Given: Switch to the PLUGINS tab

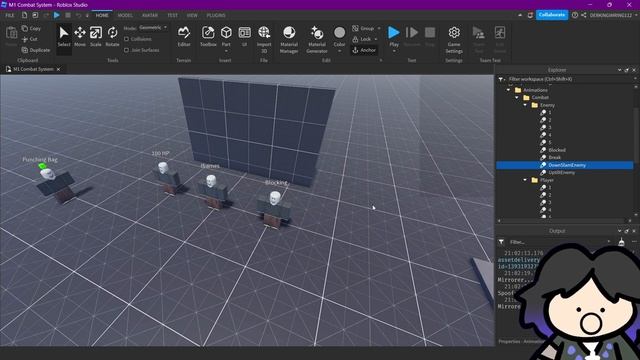Looking at the screenshot, I should 216,15.
